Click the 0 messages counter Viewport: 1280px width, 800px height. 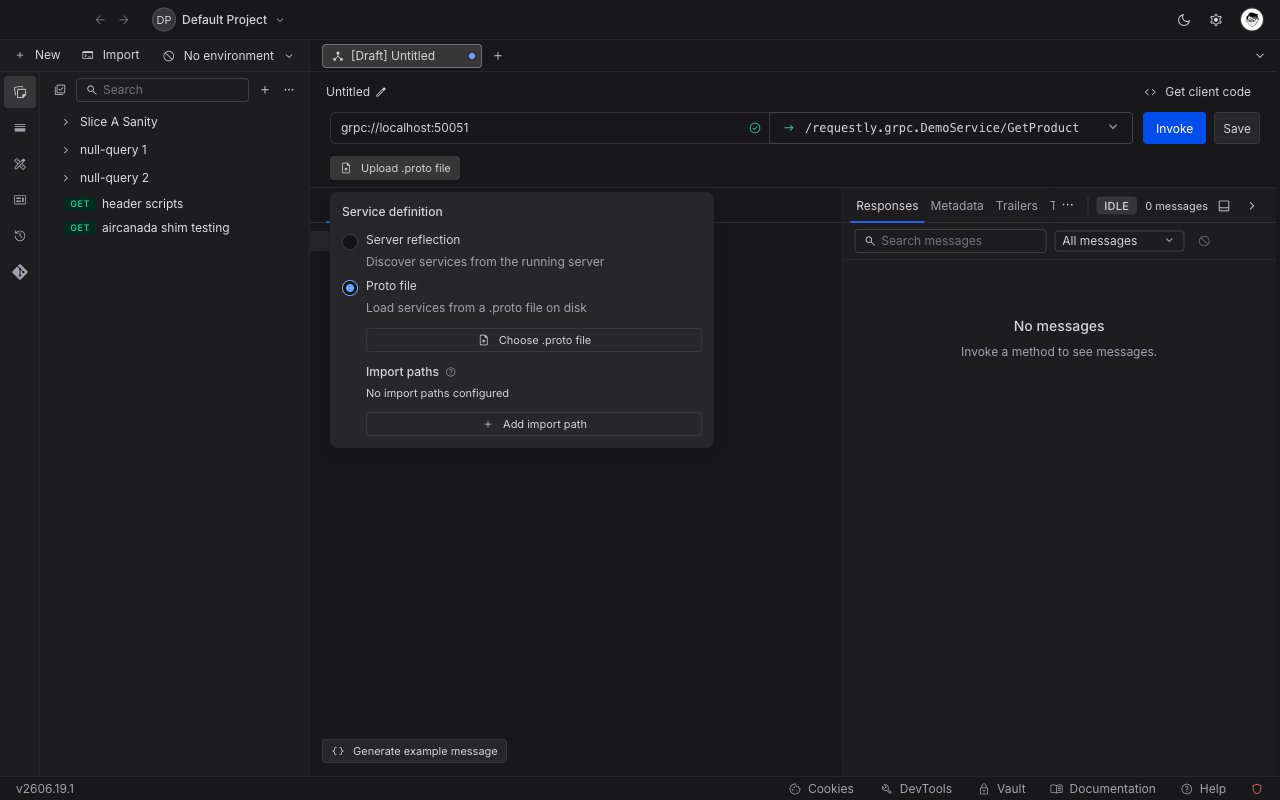(x=1176, y=206)
